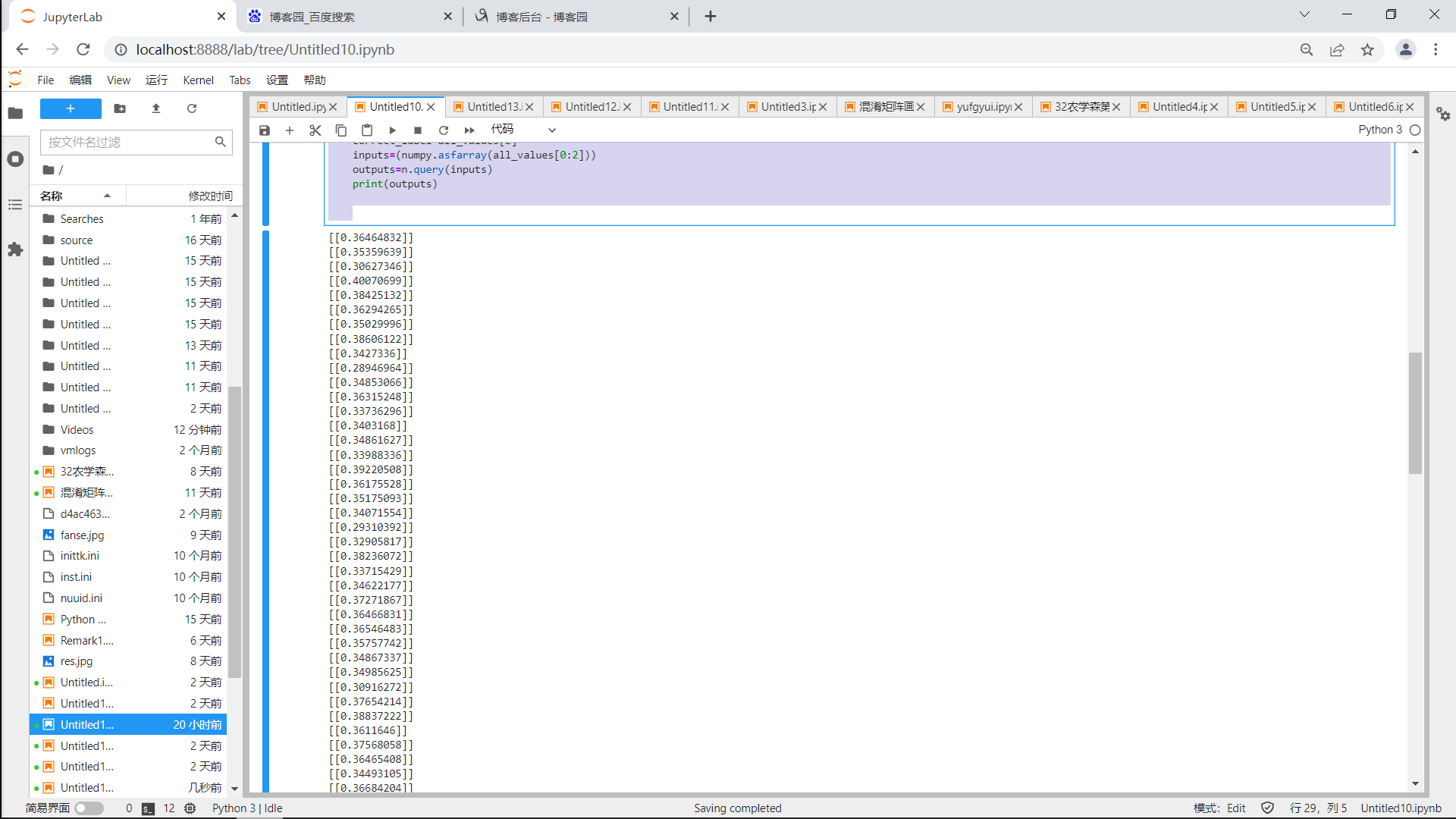Toggle the 简易界面 simple interface switch

coord(89,808)
